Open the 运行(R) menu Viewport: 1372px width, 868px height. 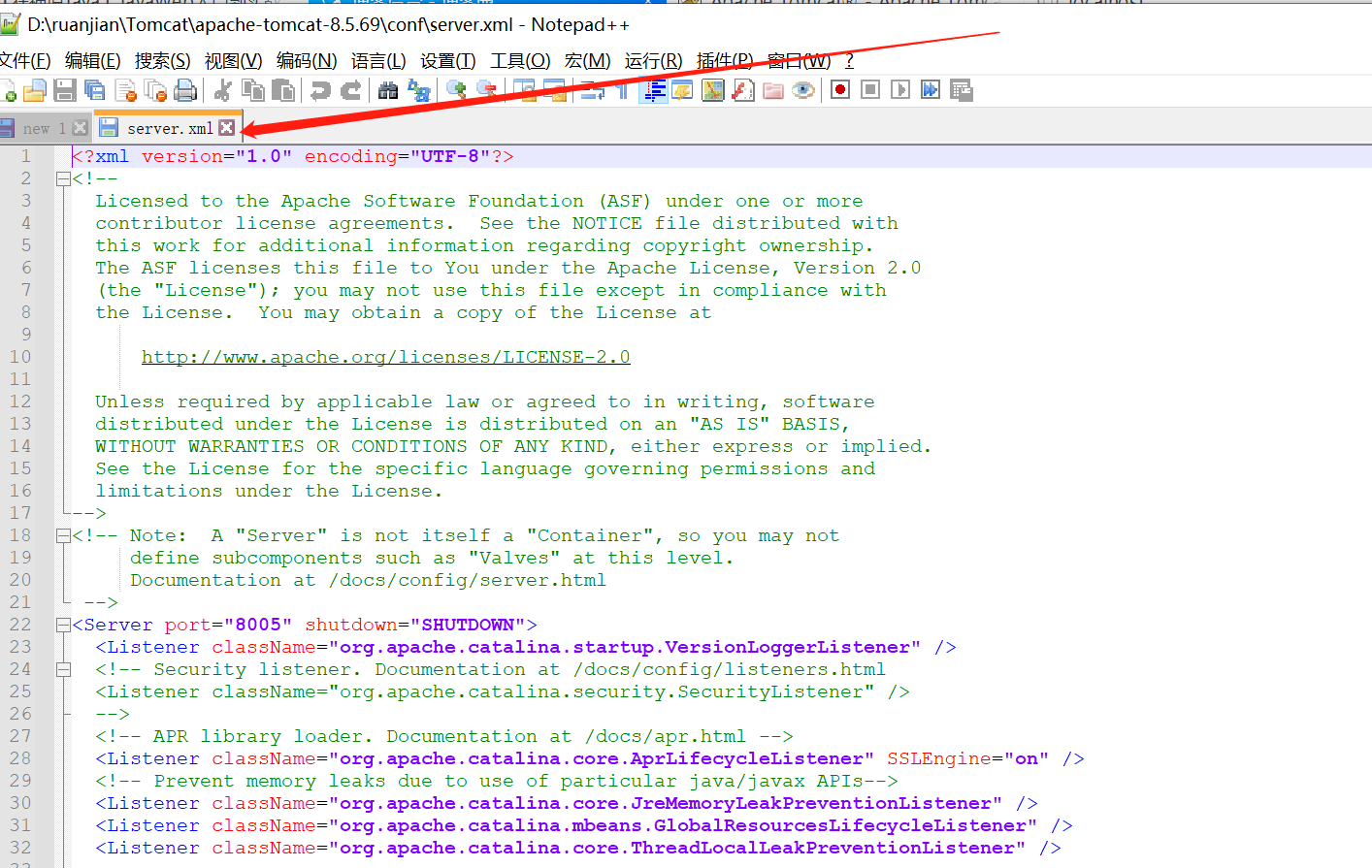tap(654, 61)
